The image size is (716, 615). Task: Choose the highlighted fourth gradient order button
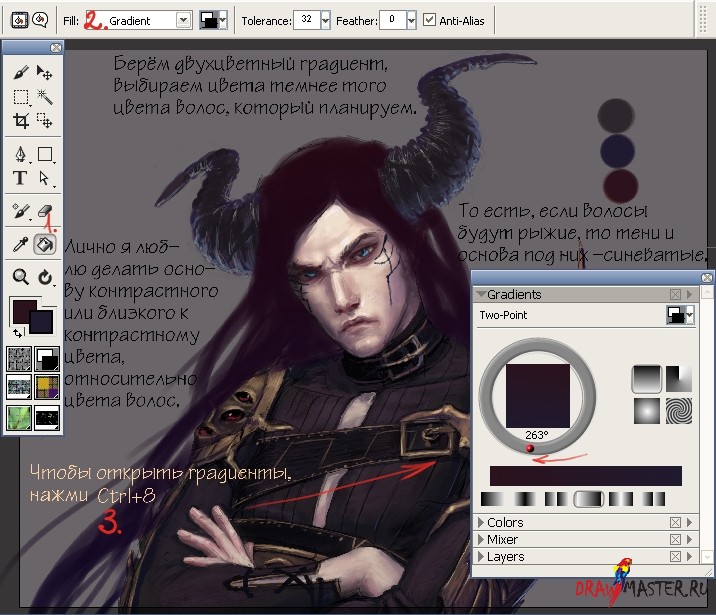[589, 499]
